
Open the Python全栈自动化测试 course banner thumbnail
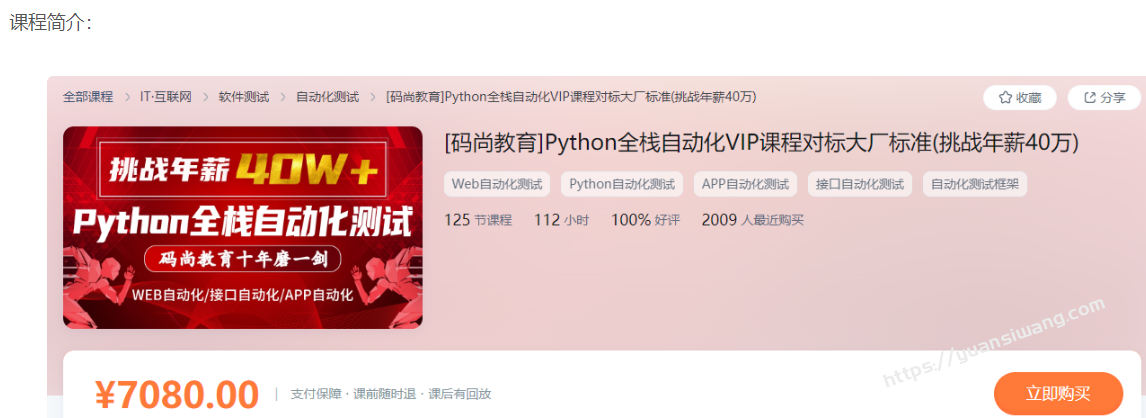coord(243,227)
